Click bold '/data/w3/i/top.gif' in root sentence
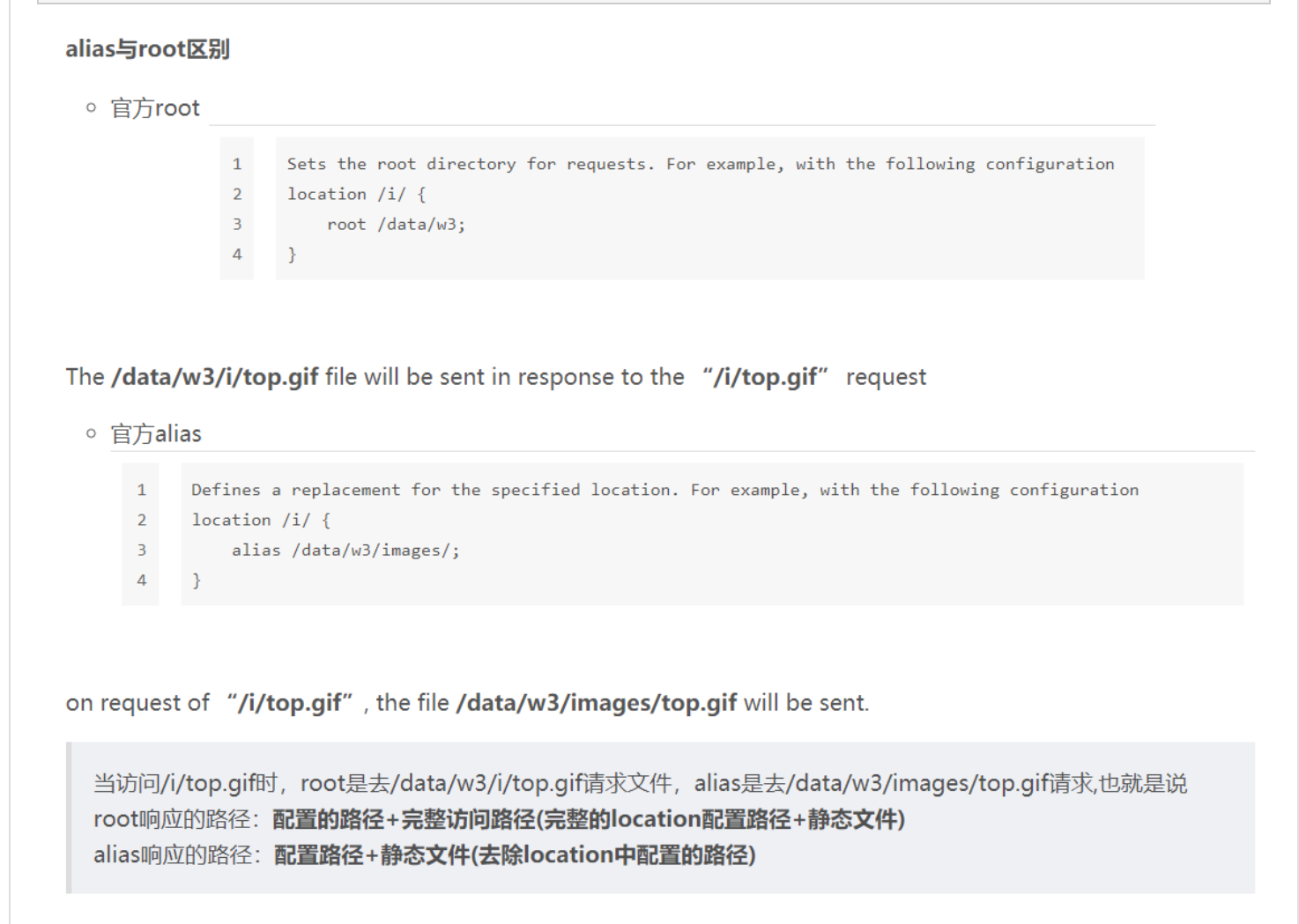 tap(215, 377)
